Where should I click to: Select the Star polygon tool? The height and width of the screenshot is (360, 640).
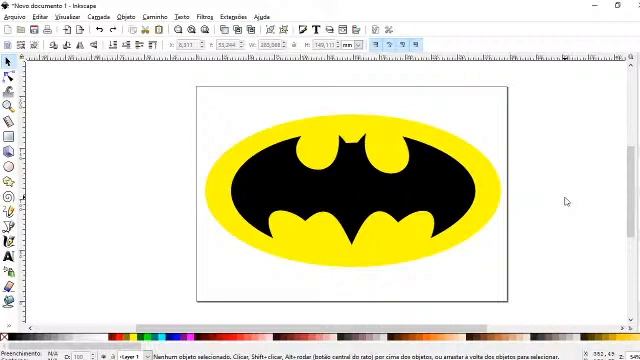point(8,182)
